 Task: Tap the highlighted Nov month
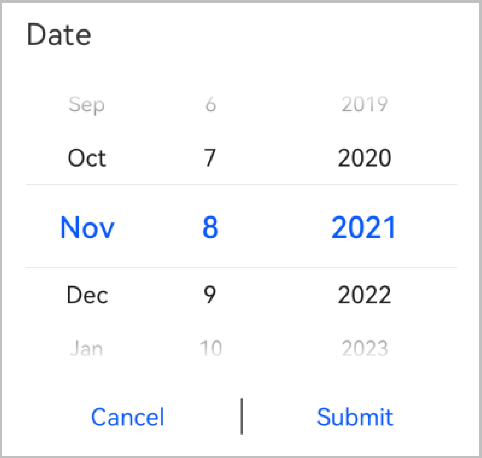click(x=87, y=227)
